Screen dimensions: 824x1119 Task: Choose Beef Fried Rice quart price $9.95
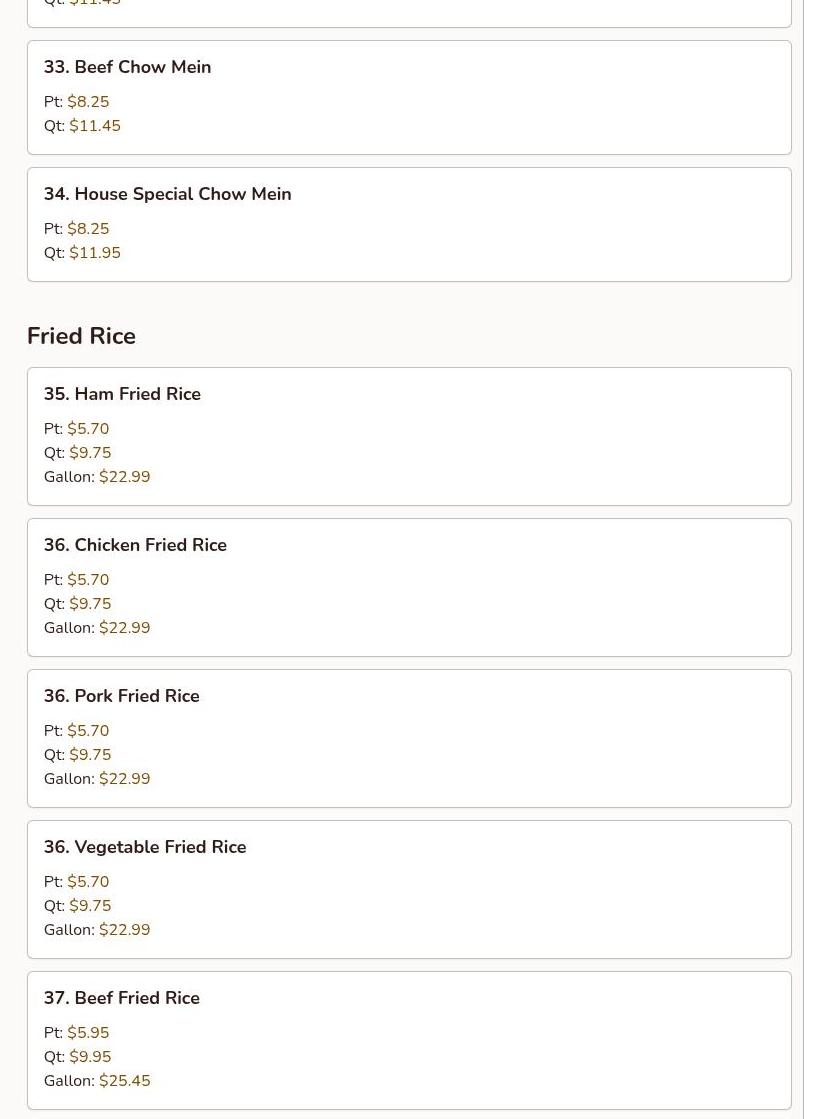[x=90, y=1057]
